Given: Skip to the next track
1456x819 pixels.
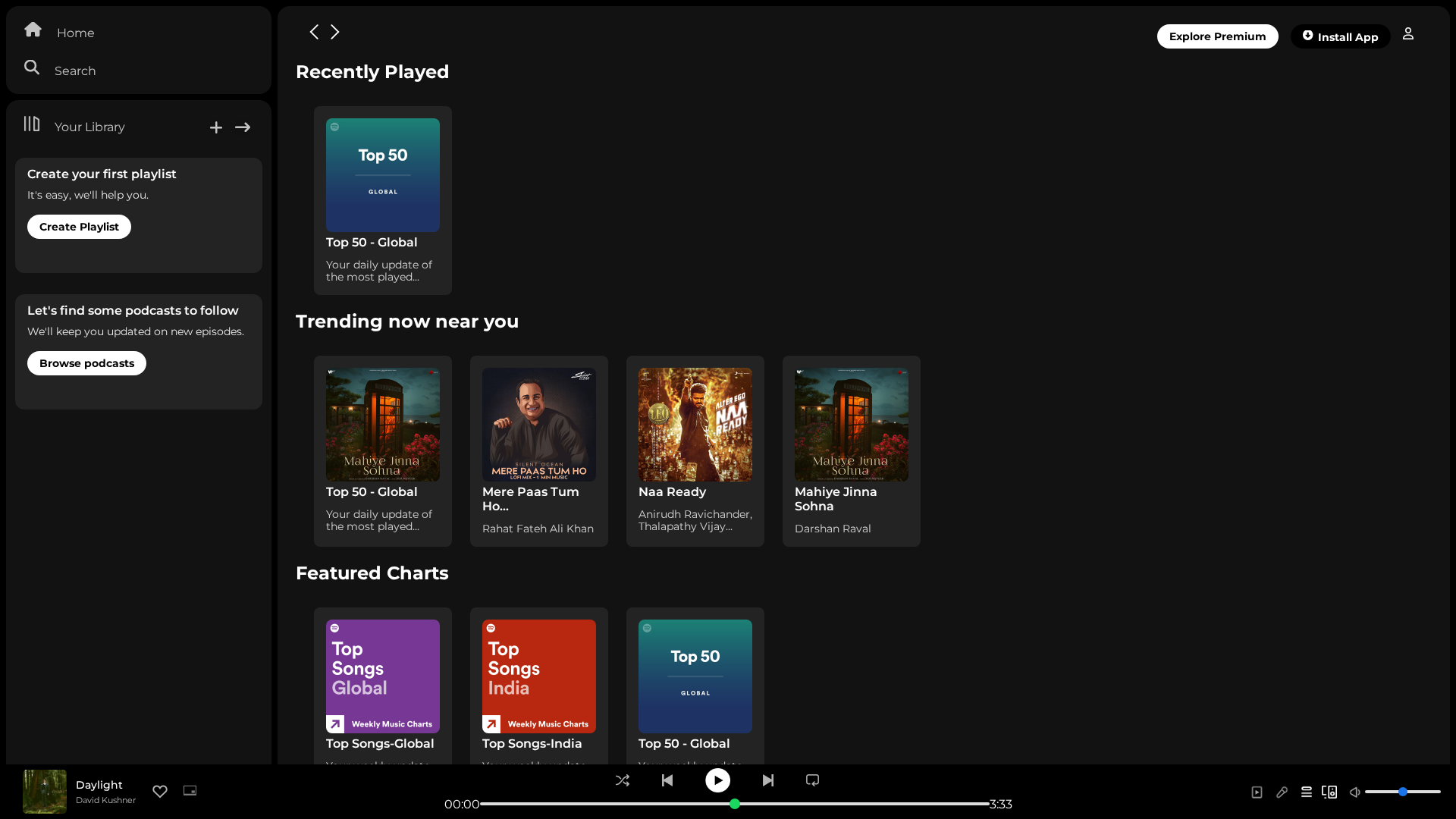Looking at the screenshot, I should (x=768, y=780).
